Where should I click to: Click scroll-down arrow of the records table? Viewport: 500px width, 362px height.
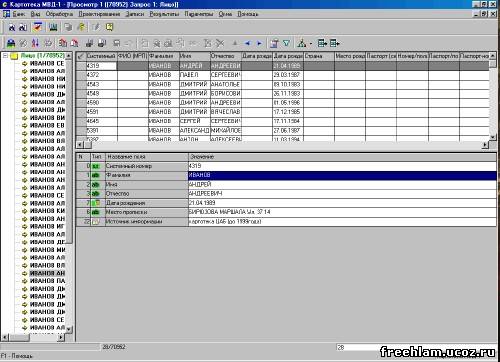pyautogui.click(x=493, y=137)
